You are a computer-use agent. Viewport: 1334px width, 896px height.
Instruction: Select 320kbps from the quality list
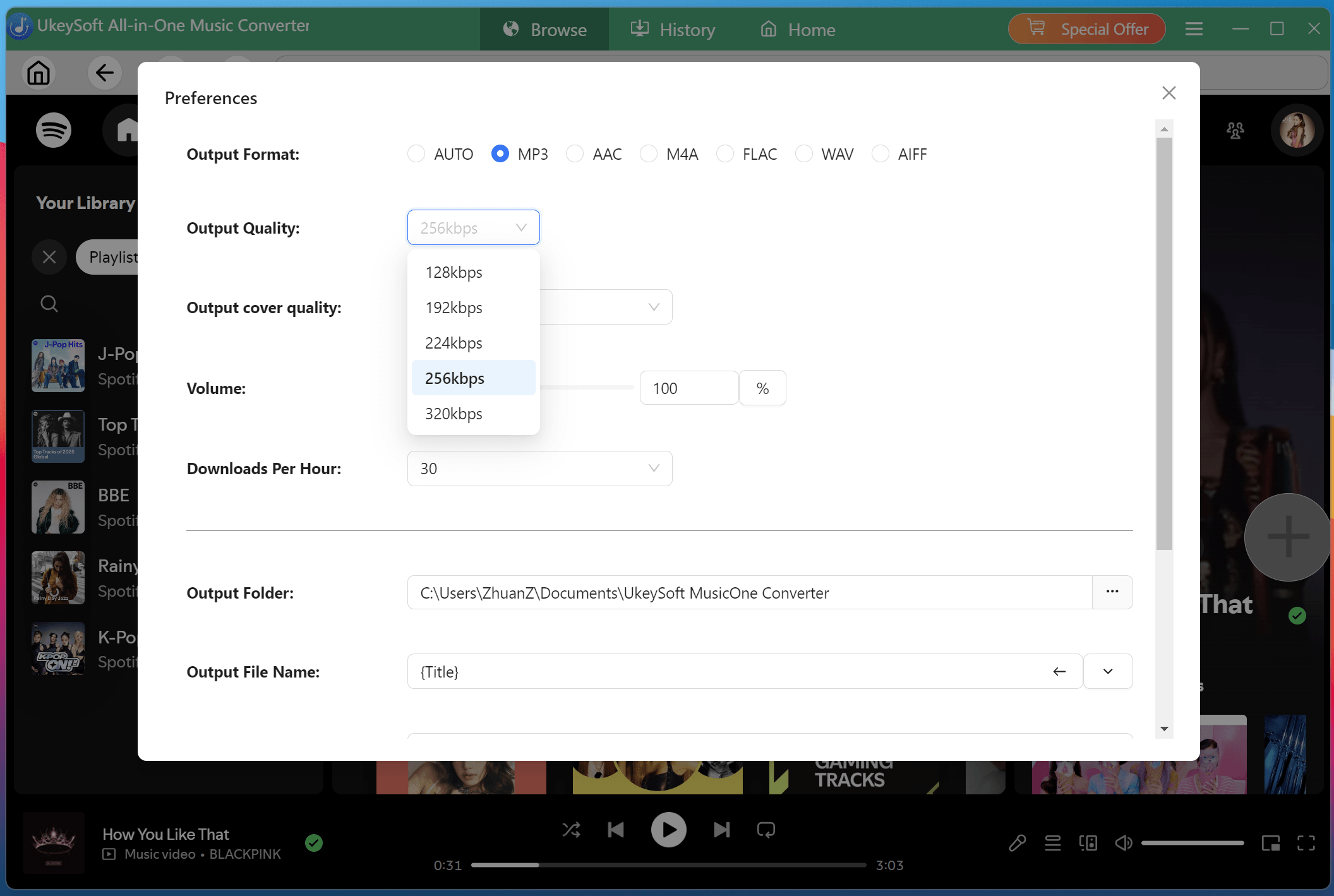point(454,414)
